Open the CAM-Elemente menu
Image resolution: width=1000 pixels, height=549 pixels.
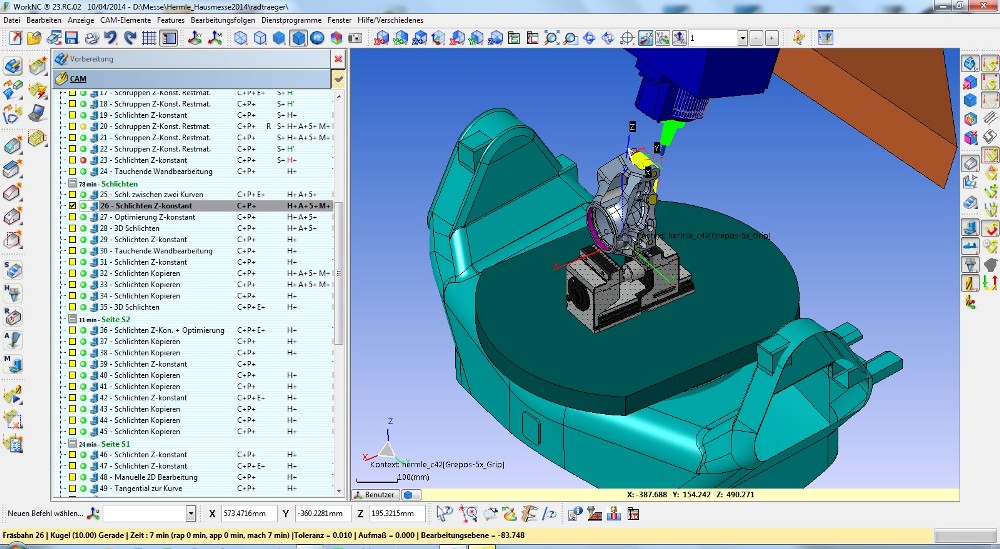tap(126, 20)
